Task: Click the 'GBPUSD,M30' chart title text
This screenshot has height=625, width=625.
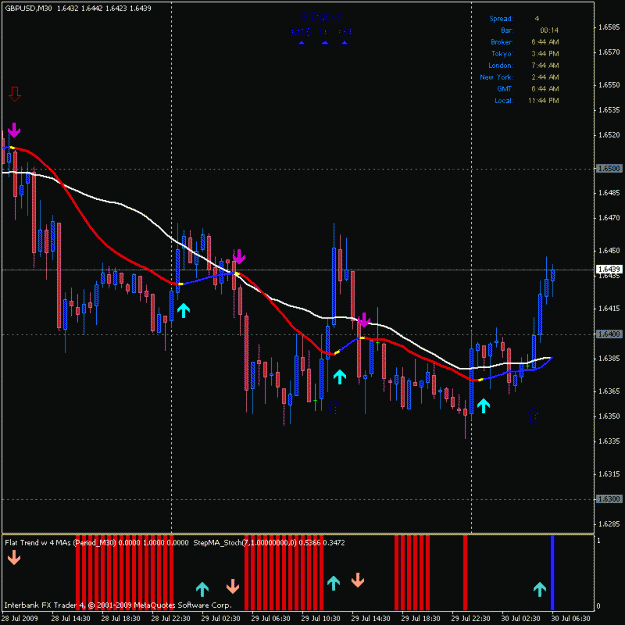Action: pos(28,8)
